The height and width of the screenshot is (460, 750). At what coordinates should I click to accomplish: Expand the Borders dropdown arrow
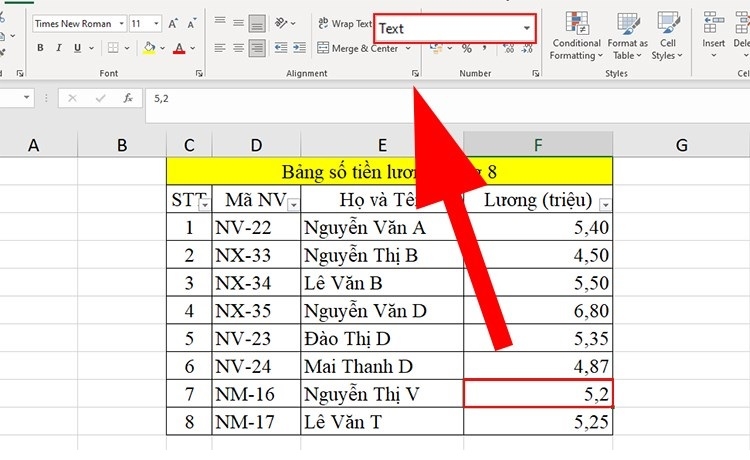[x=127, y=48]
